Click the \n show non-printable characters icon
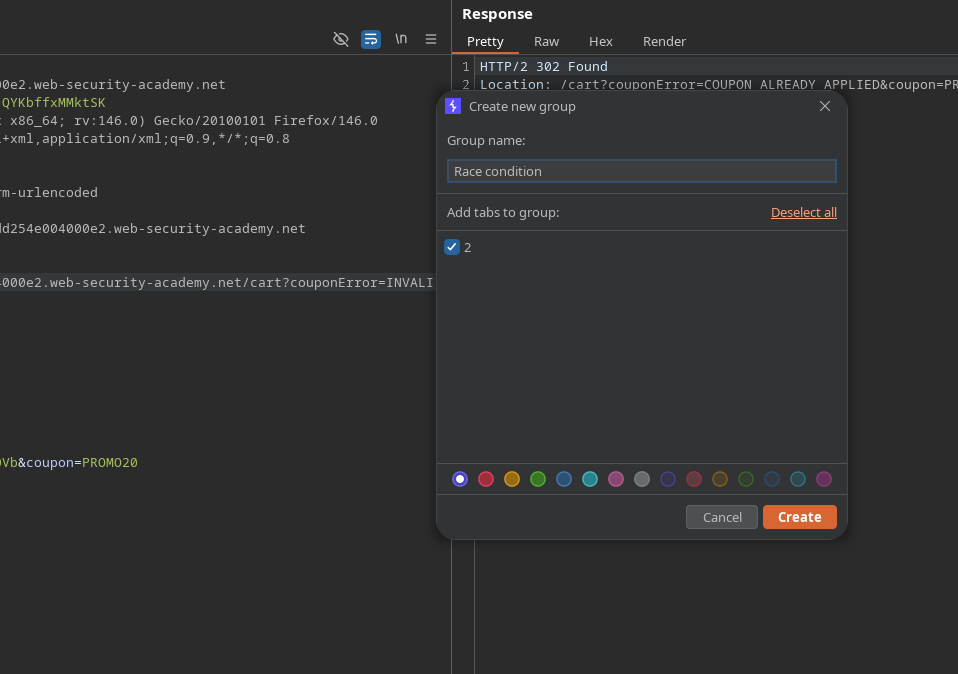958x674 pixels. pyautogui.click(x=401, y=39)
